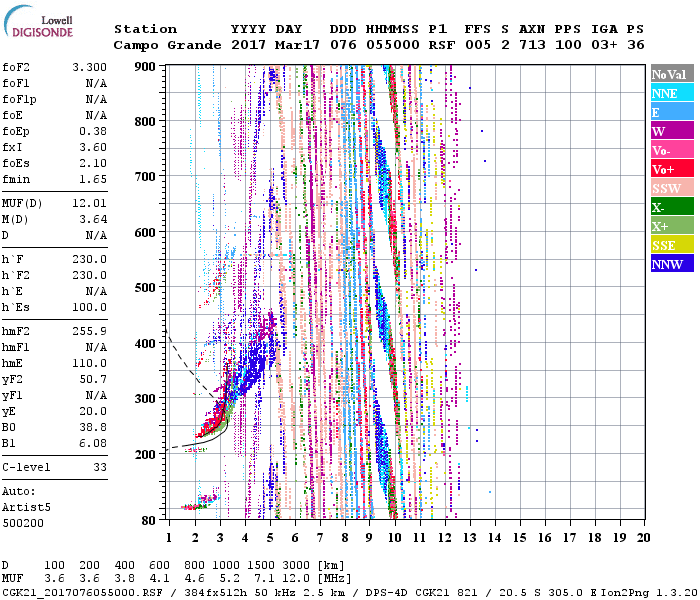Click the IGA value 03+
Image resolution: width=700 pixels, height=600 pixels.
[x=604, y=45]
